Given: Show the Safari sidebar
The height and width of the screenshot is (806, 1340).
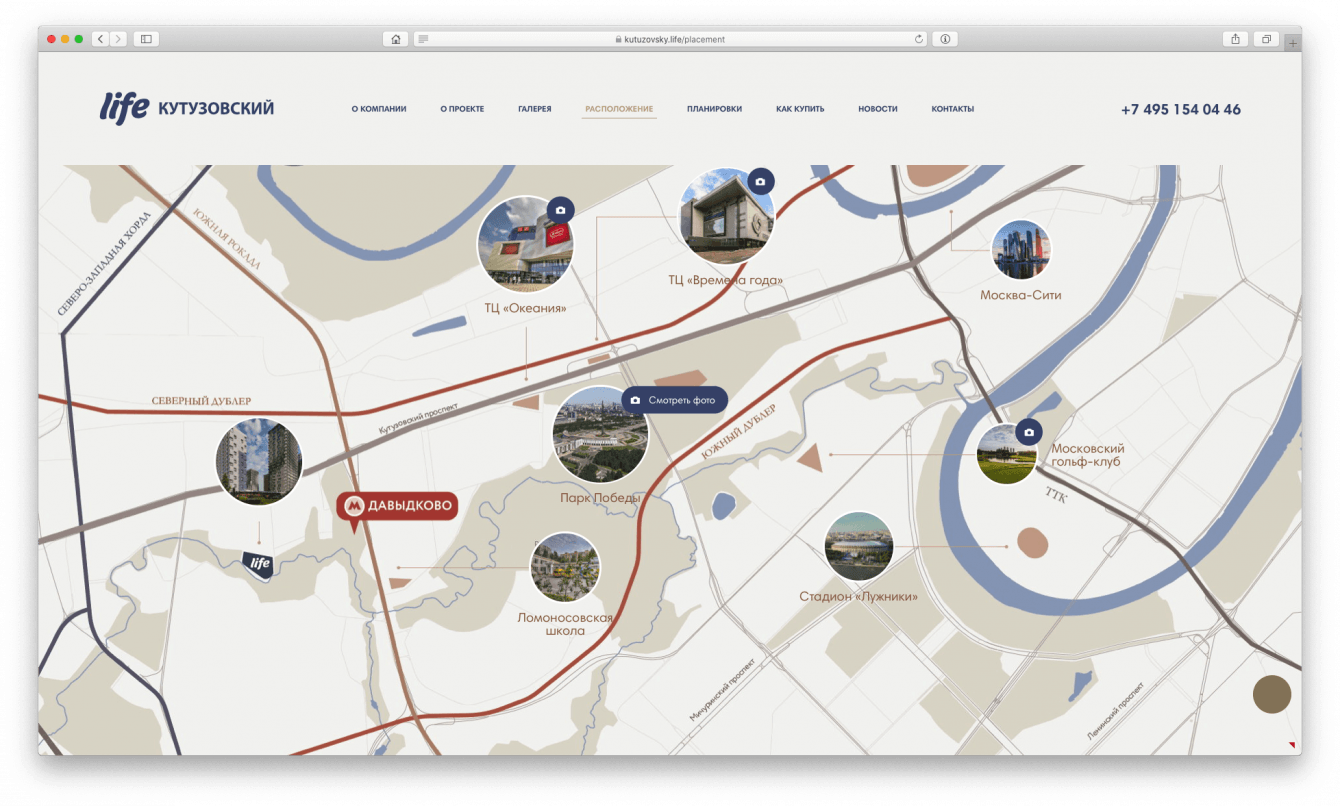Looking at the screenshot, I should tap(146, 39).
